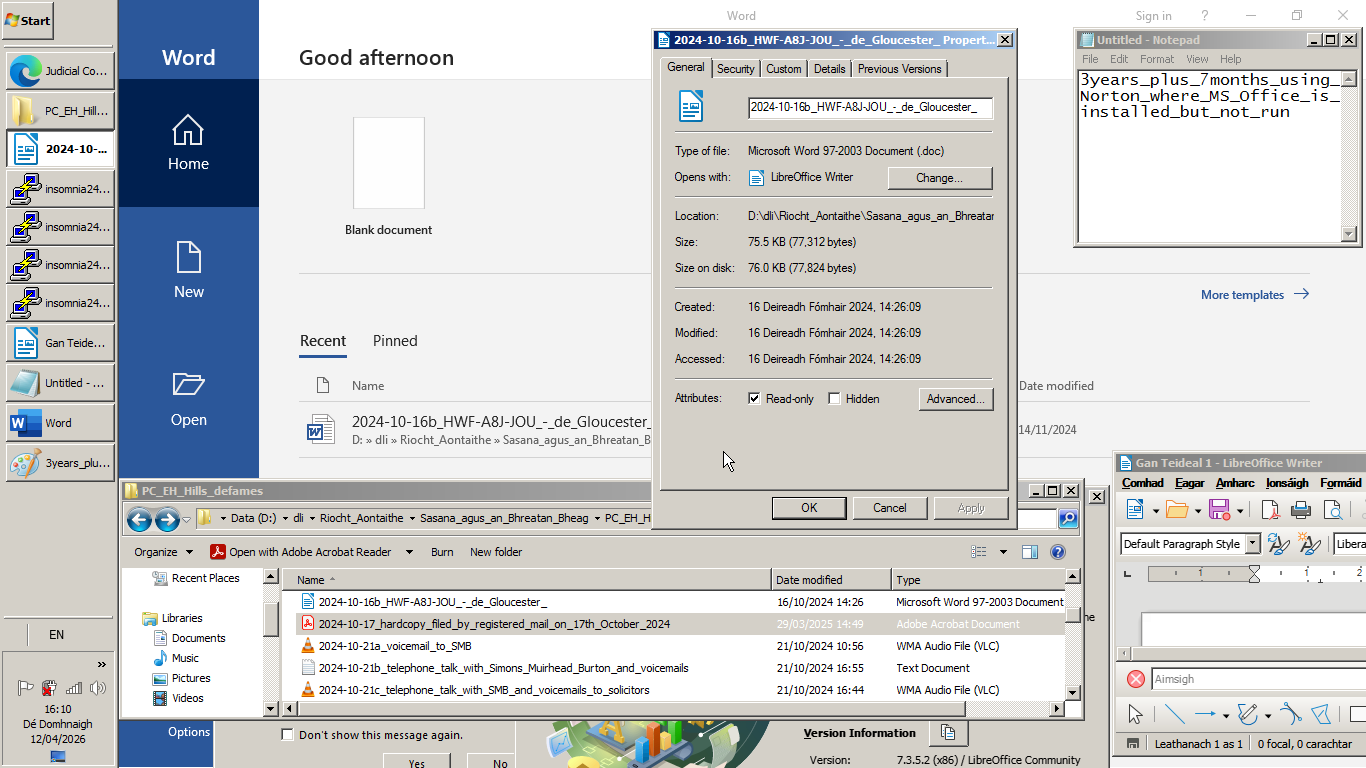
Task: Click the Print icon in LibreOffice Writer
Action: pos(1301,510)
